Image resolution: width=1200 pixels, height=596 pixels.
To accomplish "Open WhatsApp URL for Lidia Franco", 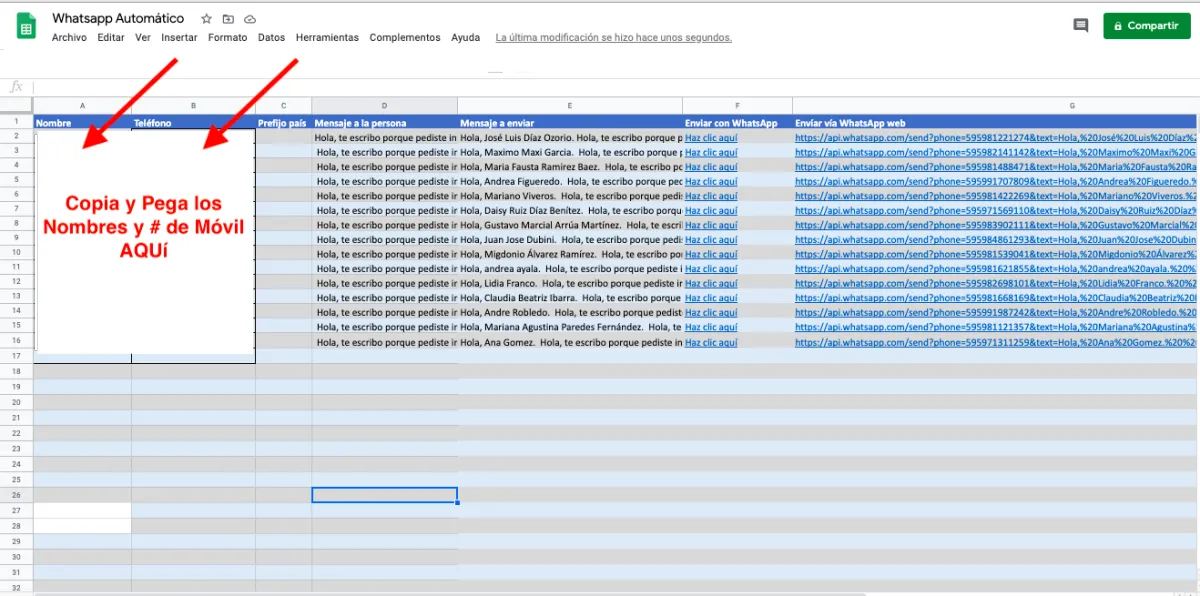I will pos(996,284).
